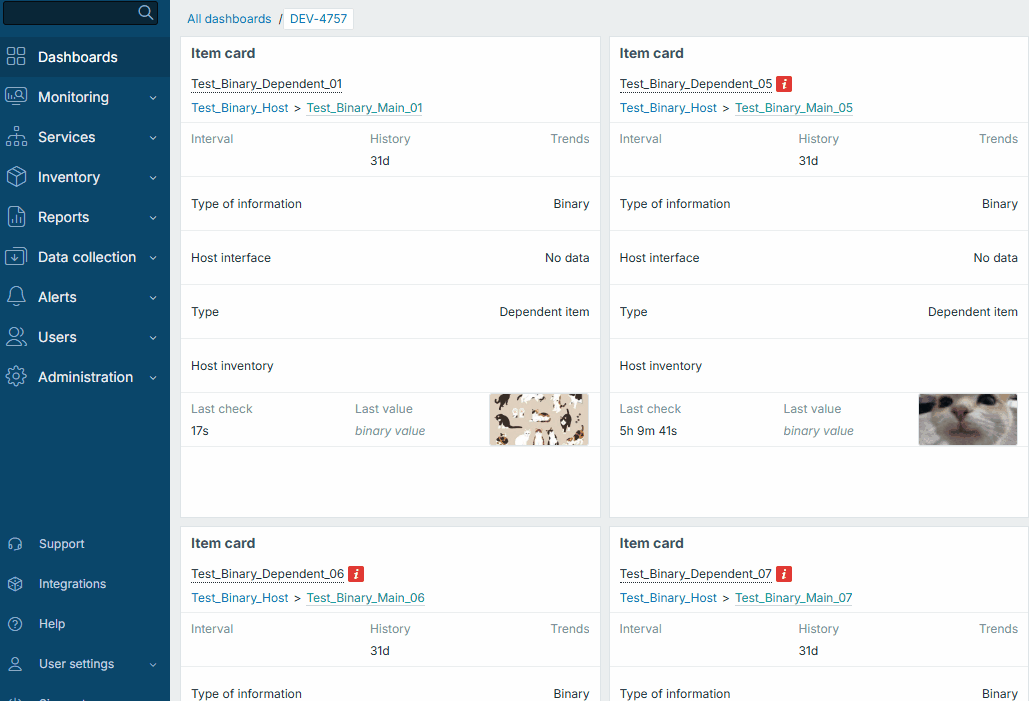The height and width of the screenshot is (701, 1029).
Task: Click the Inventory box icon
Action: tap(16, 177)
